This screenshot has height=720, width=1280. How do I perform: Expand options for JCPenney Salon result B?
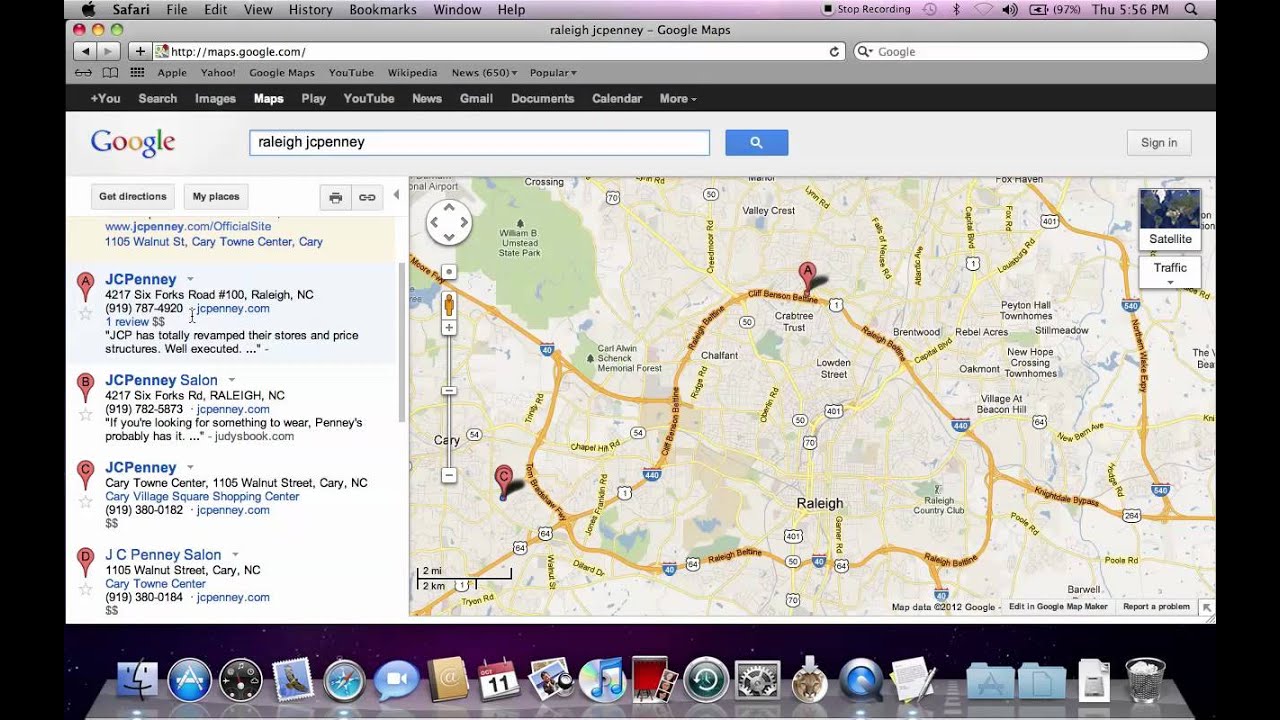[231, 381]
